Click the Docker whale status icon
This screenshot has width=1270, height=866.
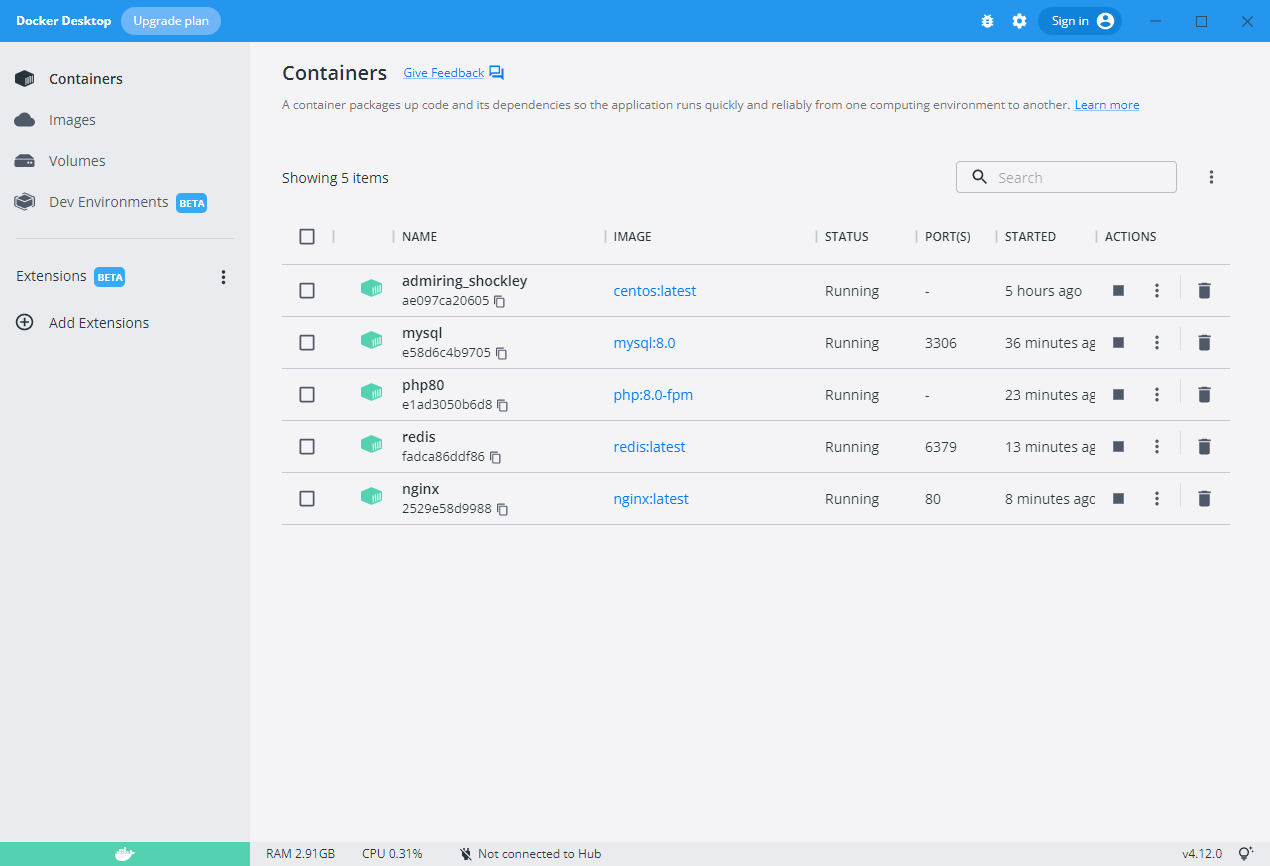tap(124, 854)
